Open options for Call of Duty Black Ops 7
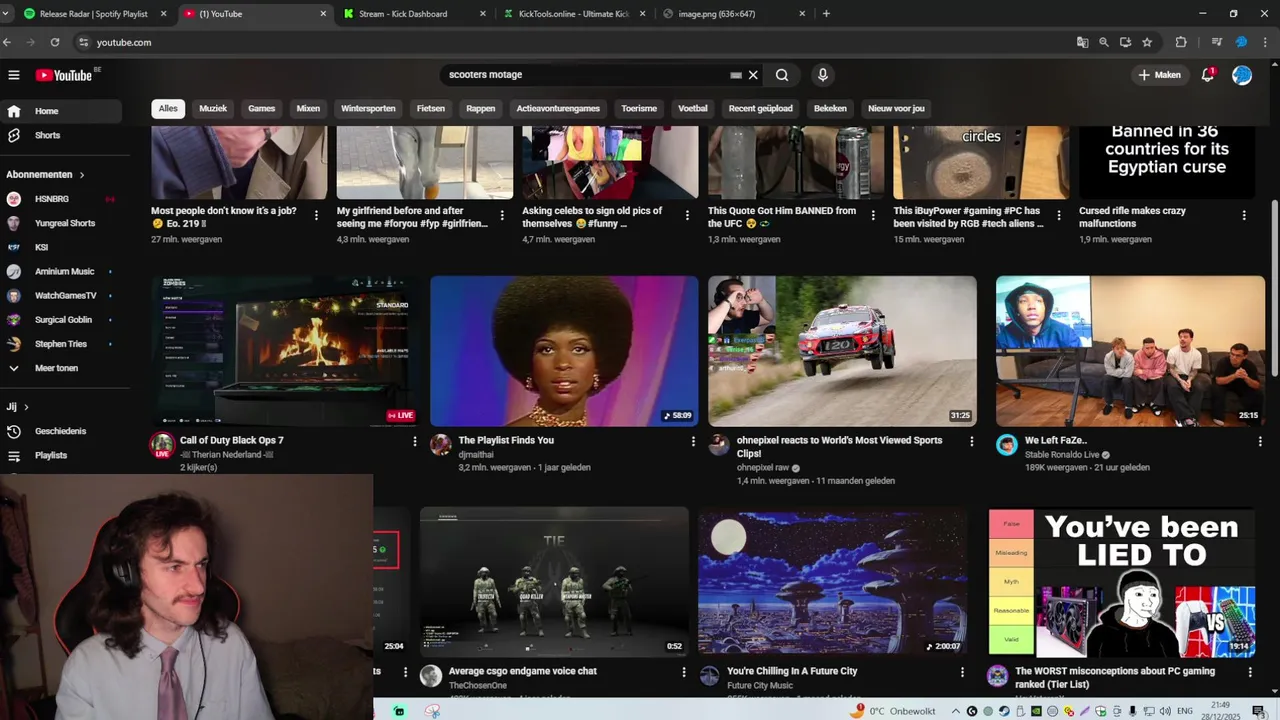Viewport: 1280px width, 720px height. (415, 441)
